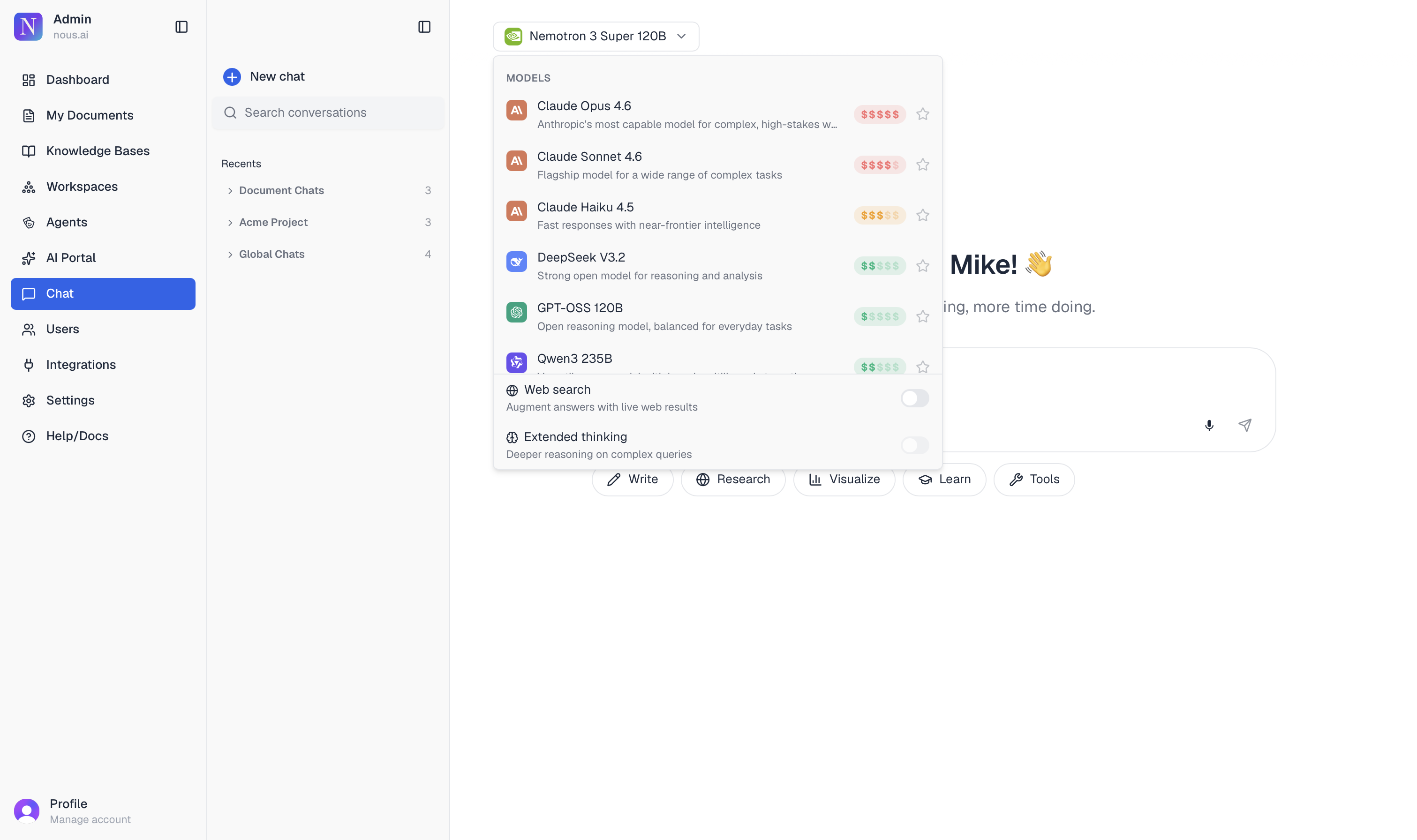This screenshot has height=840, width=1417.
Task: Click the Profile avatar icon
Action: [27, 811]
